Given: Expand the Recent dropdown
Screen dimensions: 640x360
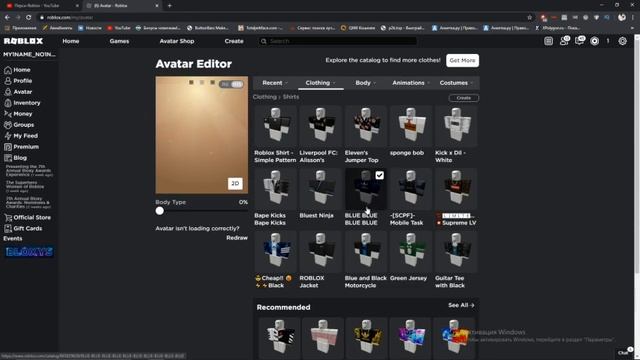Looking at the screenshot, I should pos(275,83).
